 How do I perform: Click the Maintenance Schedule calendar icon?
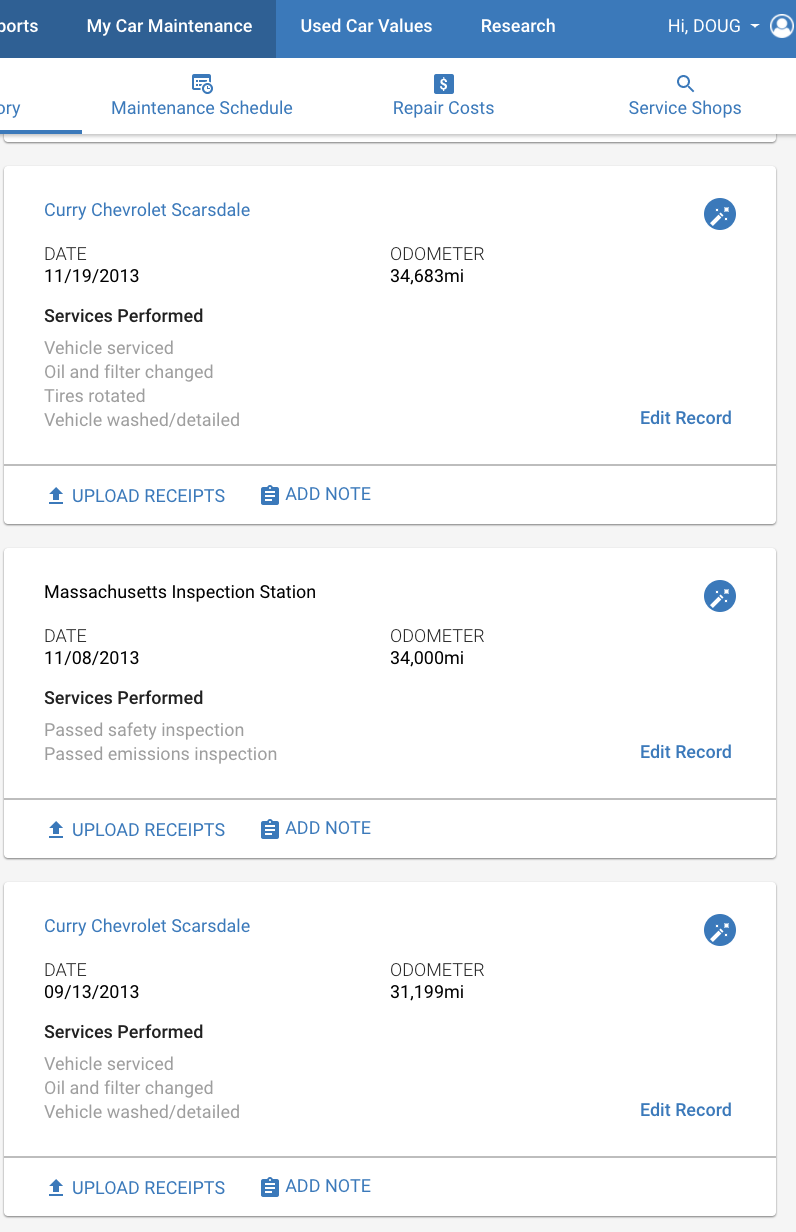(202, 84)
